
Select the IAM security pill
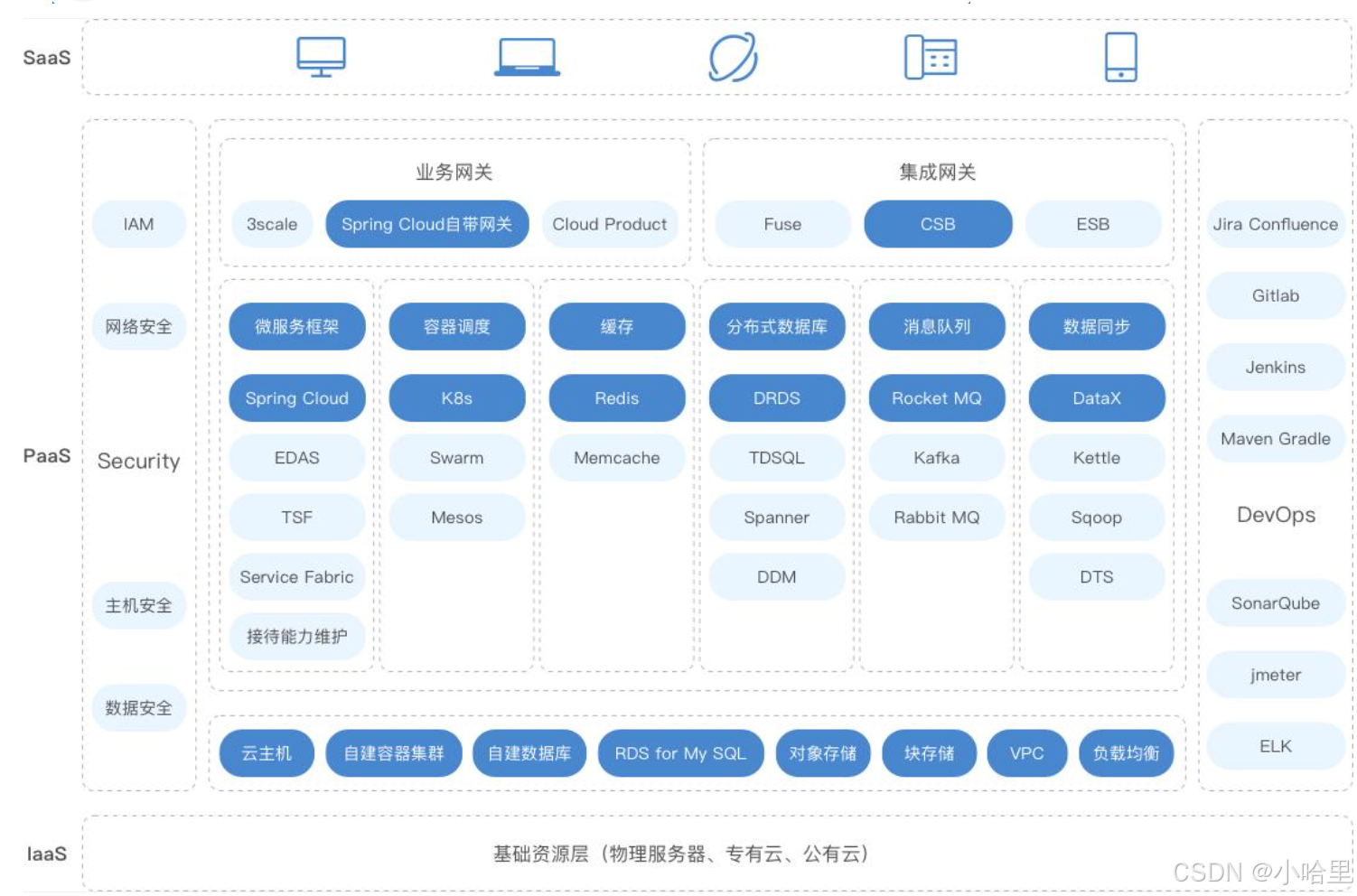pyautogui.click(x=138, y=224)
